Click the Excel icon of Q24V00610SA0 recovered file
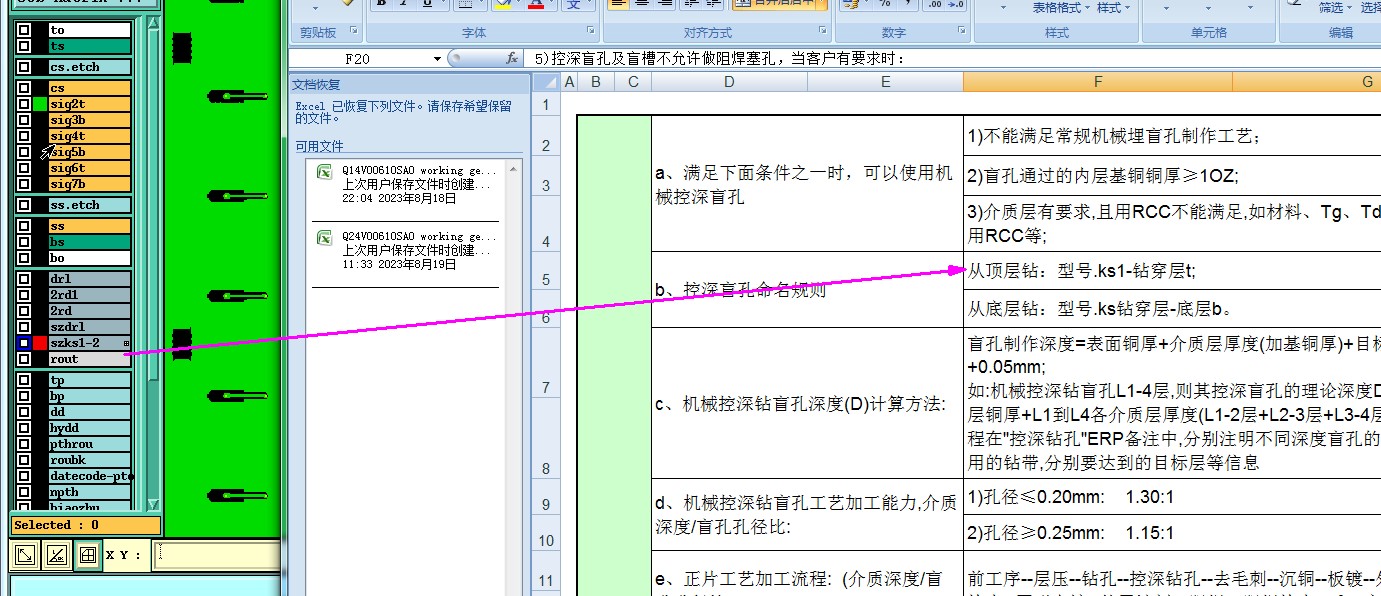The image size is (1381, 596). [324, 238]
